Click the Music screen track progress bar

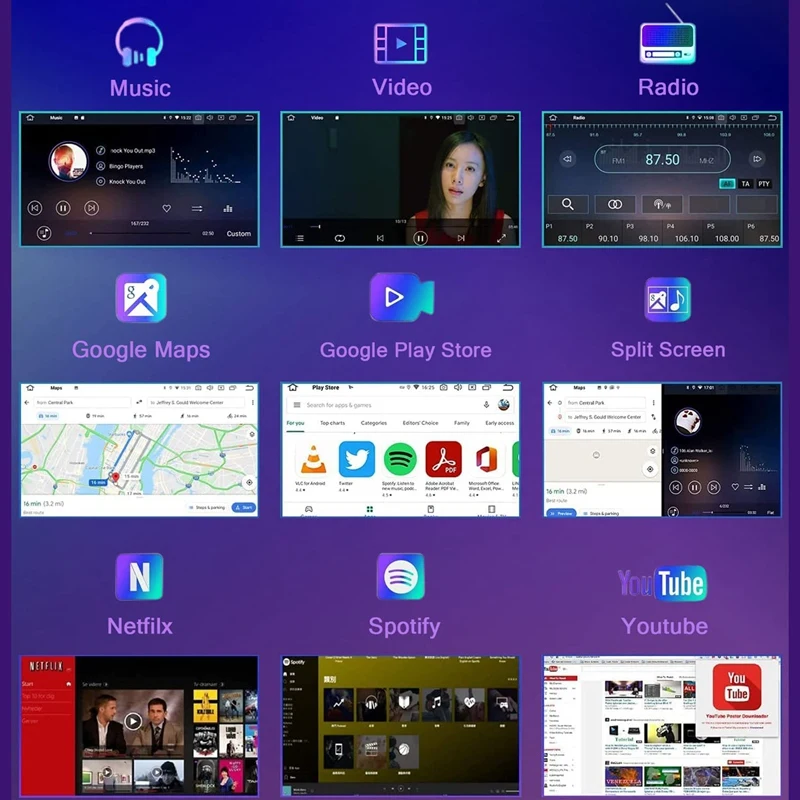point(139,233)
